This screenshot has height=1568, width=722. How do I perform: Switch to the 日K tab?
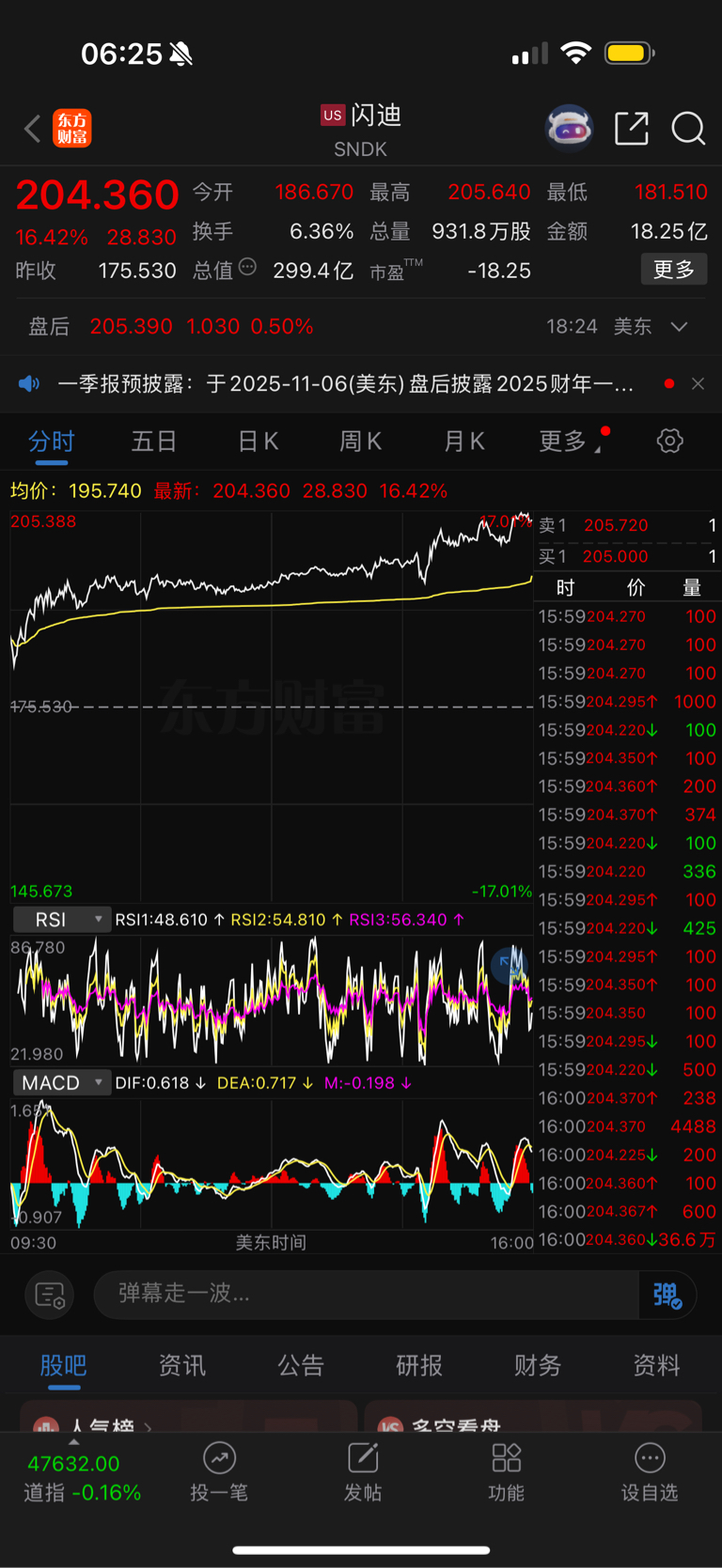[258, 441]
